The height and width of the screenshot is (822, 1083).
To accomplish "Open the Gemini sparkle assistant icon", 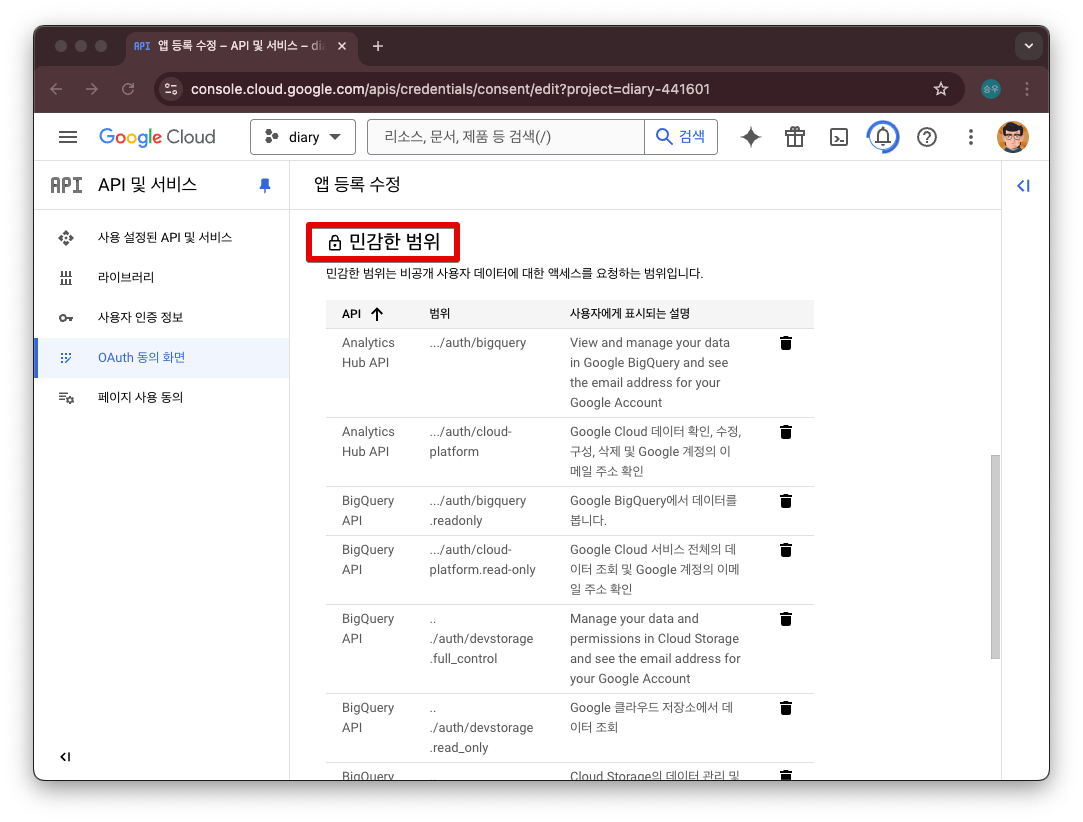I will (751, 137).
